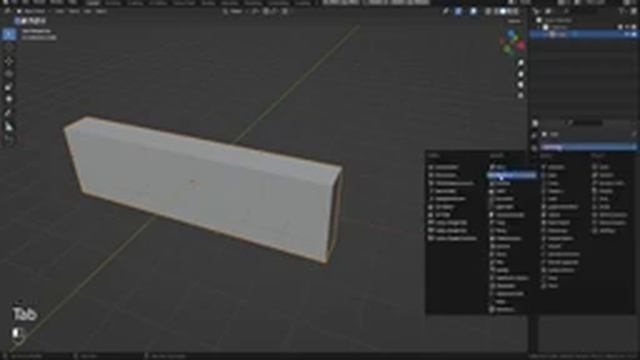
Task: Select the 3D Cursor tool
Action: 9,48
